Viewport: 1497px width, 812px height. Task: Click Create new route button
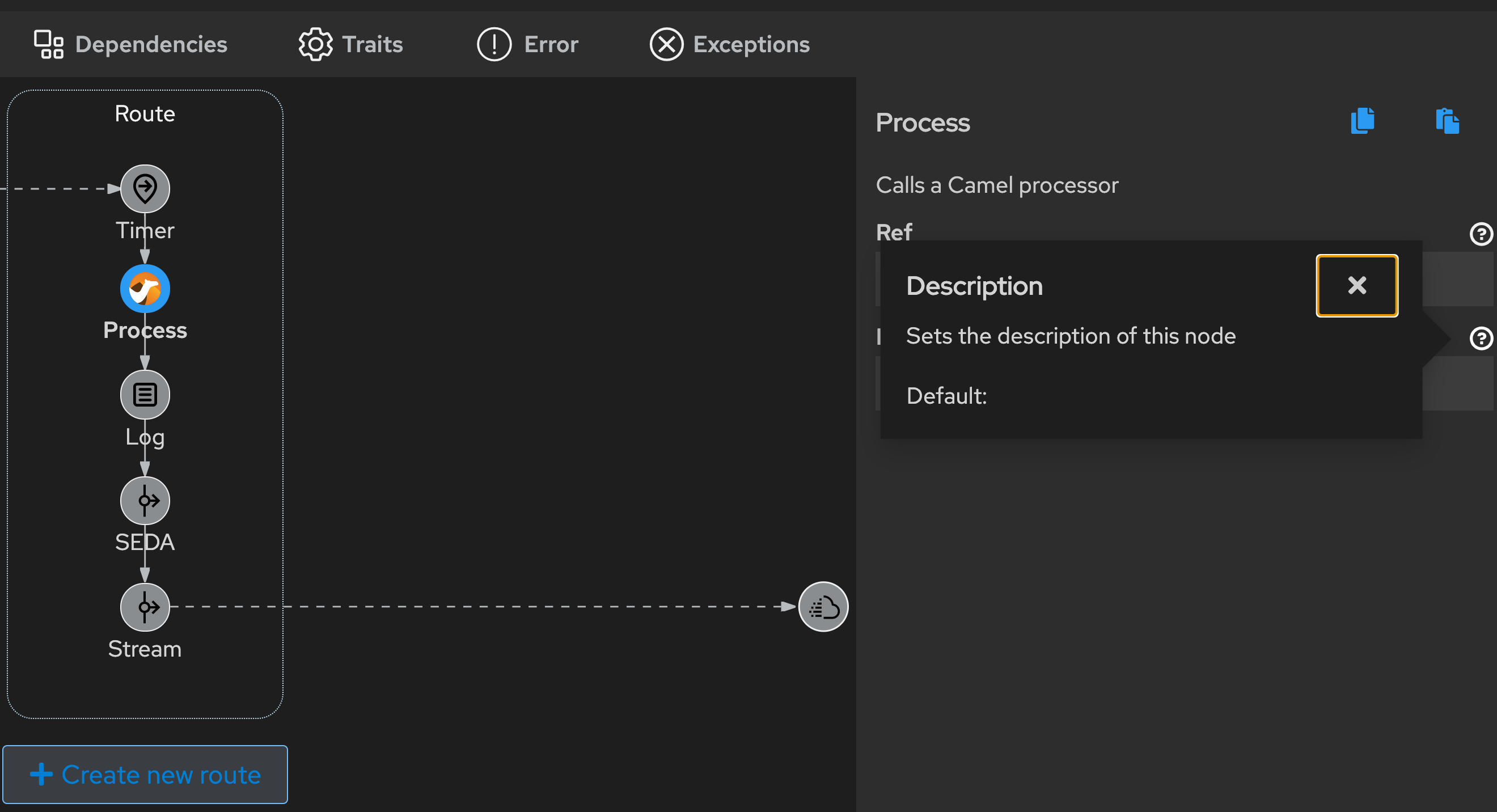point(145,774)
